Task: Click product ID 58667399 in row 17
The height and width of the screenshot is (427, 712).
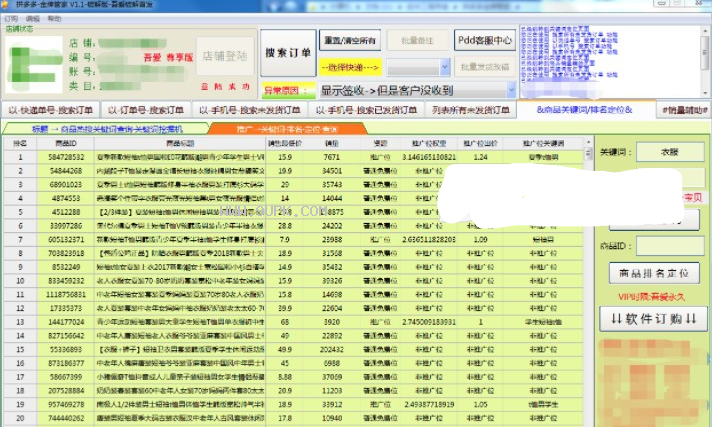Action: tap(66, 377)
